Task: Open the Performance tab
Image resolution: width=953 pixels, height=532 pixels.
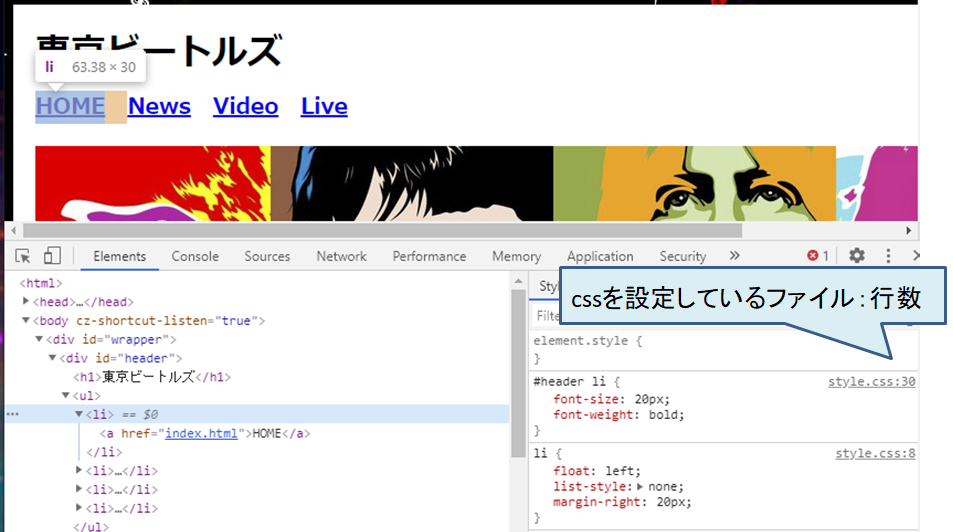Action: pos(429,257)
